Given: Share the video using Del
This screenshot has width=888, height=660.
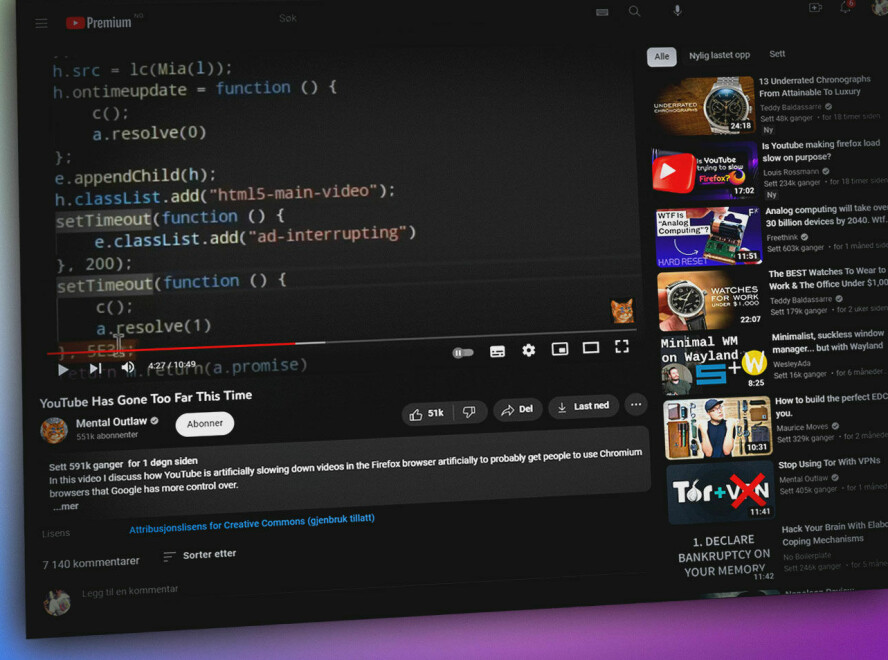Looking at the screenshot, I should 517,409.
